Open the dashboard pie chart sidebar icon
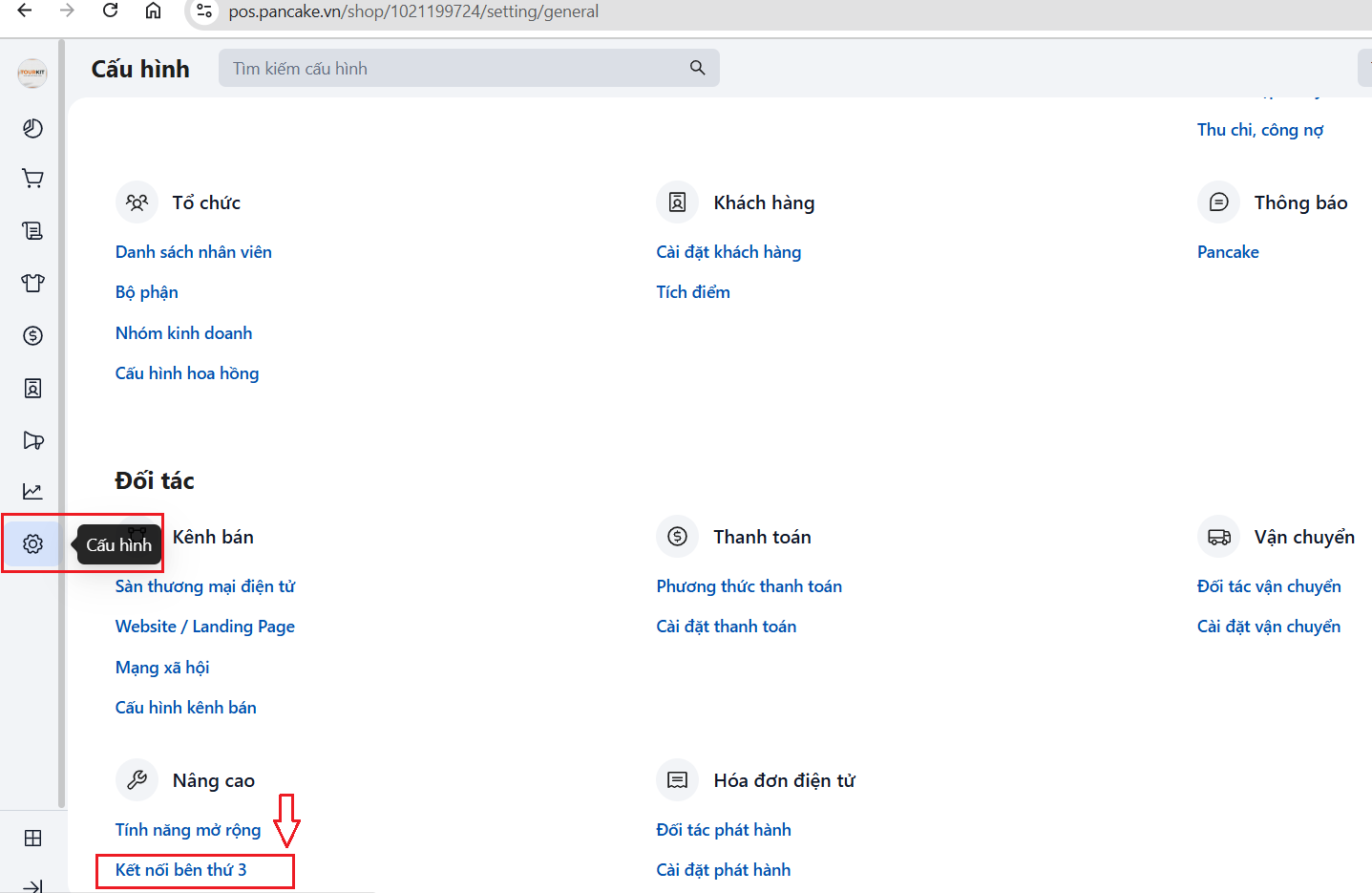Screen dimensions: 1372x893 pyautogui.click(x=32, y=128)
